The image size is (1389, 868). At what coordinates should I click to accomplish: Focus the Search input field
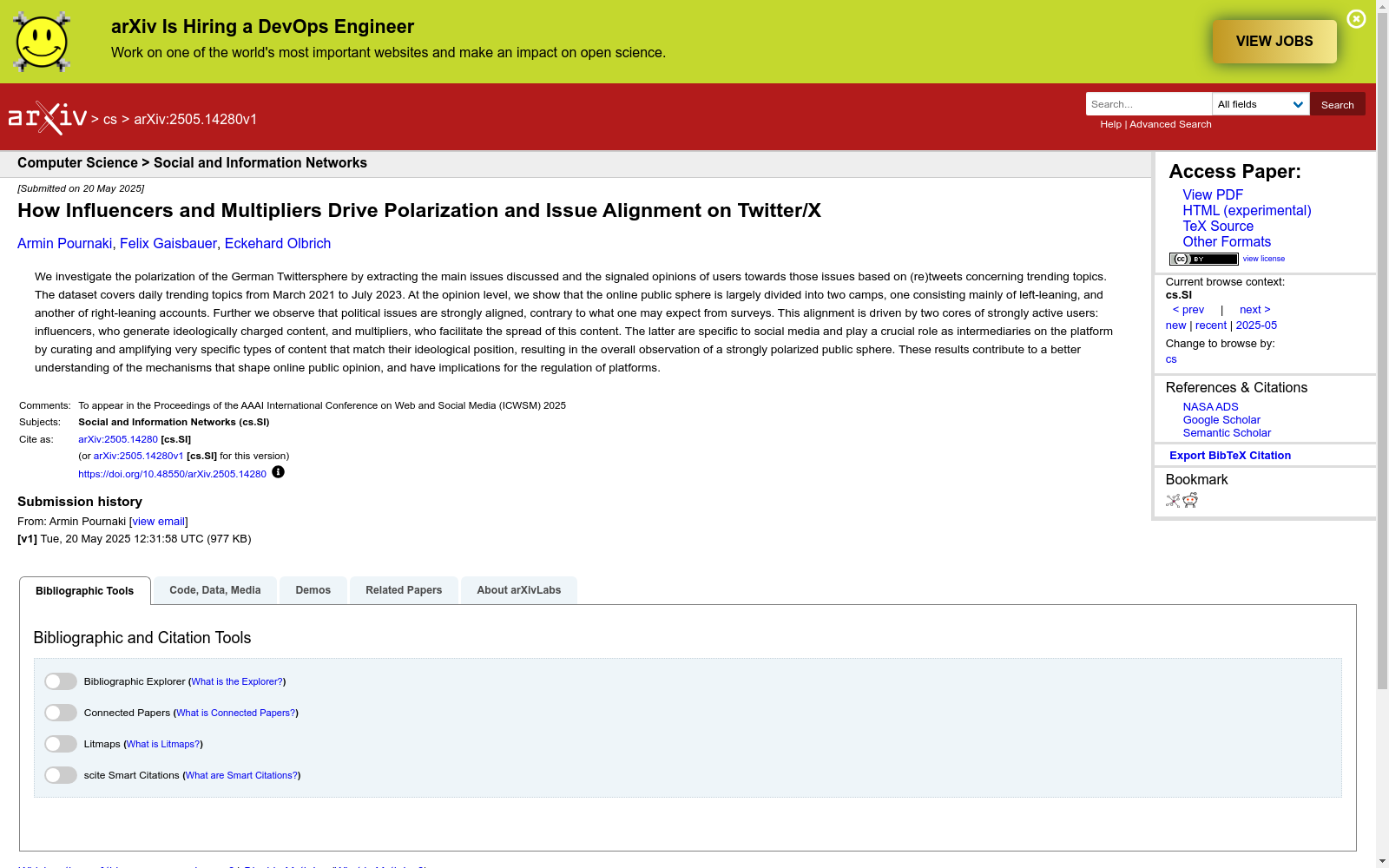(x=1149, y=104)
